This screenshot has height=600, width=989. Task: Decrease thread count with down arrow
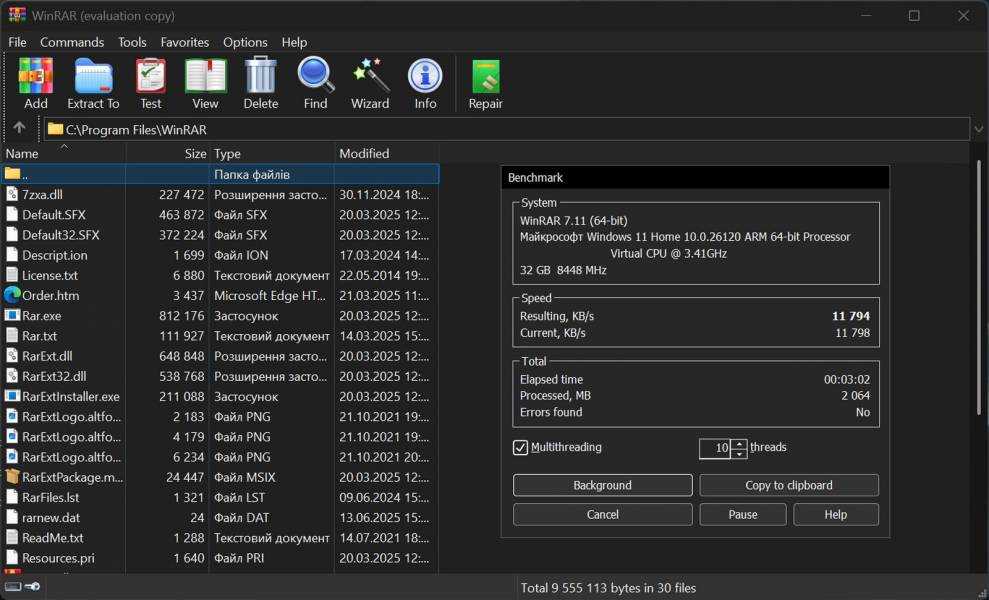[x=739, y=453]
